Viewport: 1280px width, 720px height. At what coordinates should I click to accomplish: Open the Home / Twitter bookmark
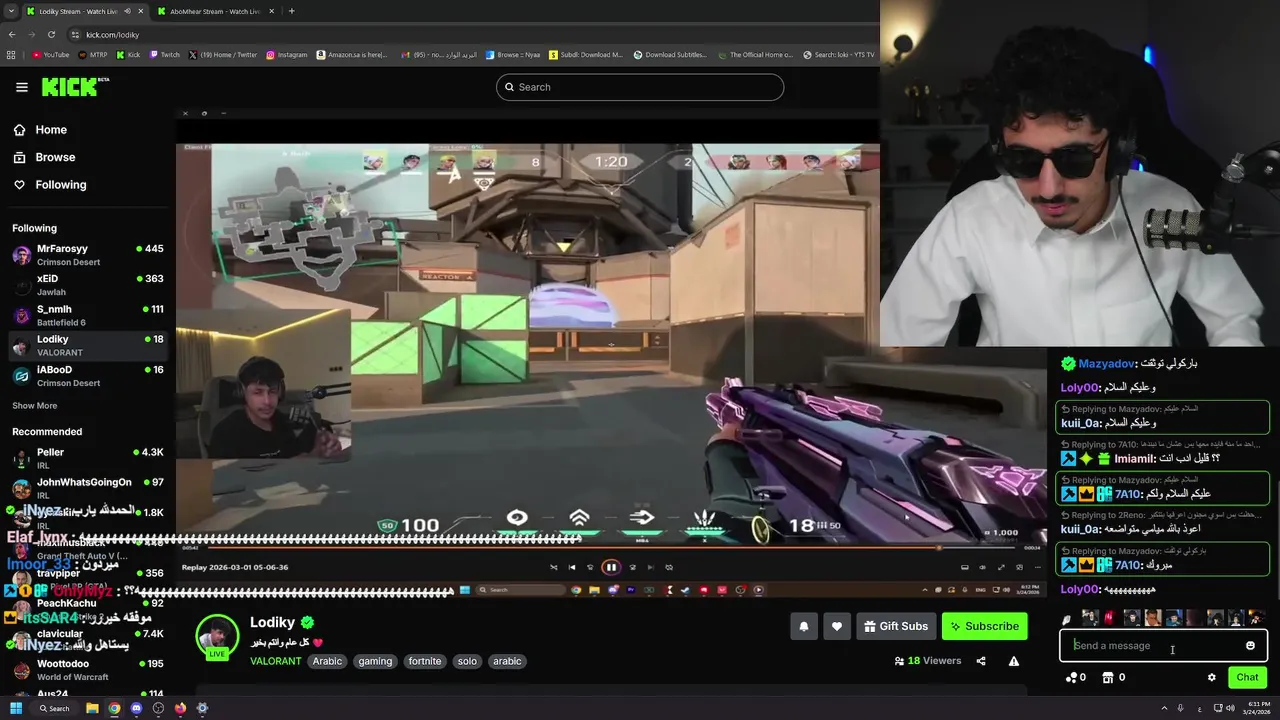click(x=222, y=55)
